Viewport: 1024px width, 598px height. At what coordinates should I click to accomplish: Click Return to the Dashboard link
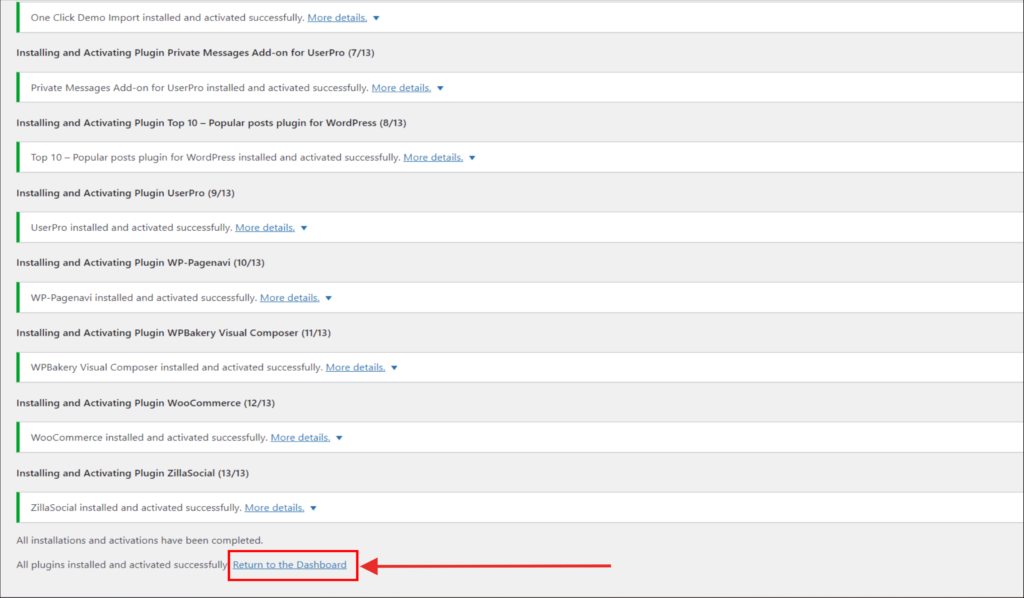pos(290,565)
